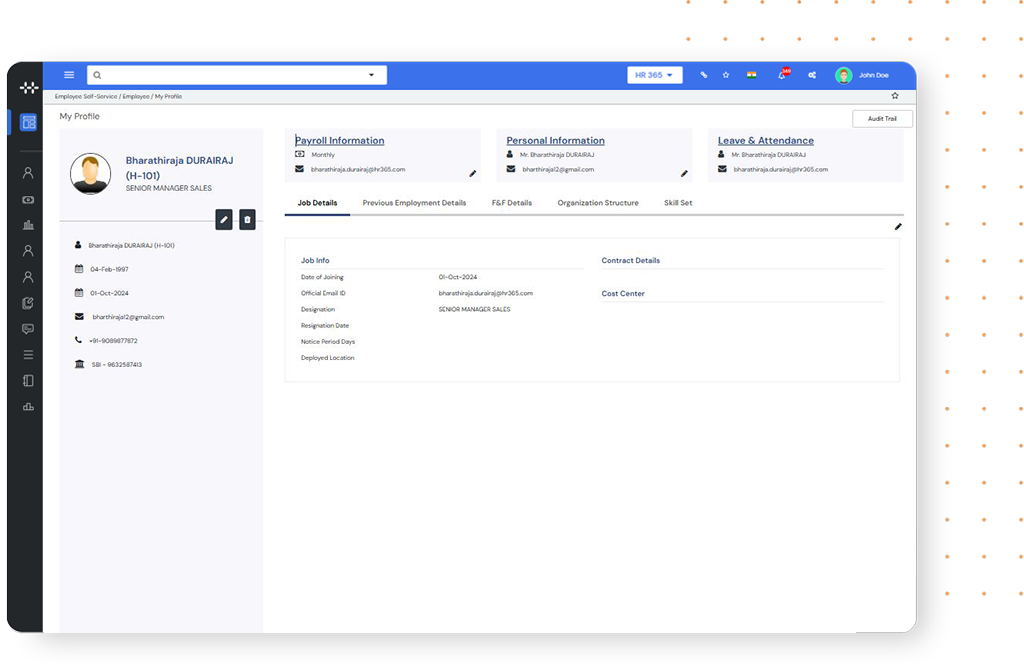Delete profile photo with trash icon
This screenshot has width=1024, height=671.
pyautogui.click(x=248, y=219)
